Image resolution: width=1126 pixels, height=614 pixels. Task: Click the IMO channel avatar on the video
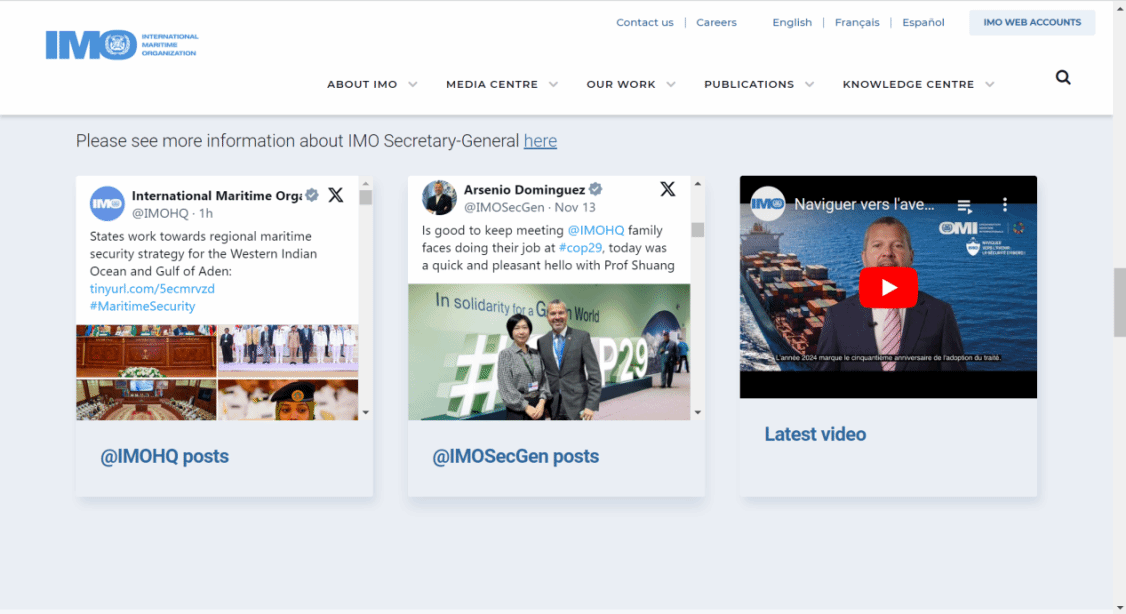[768, 204]
